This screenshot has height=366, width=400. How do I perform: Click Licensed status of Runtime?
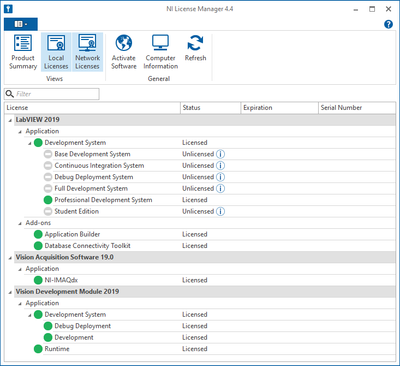point(195,349)
